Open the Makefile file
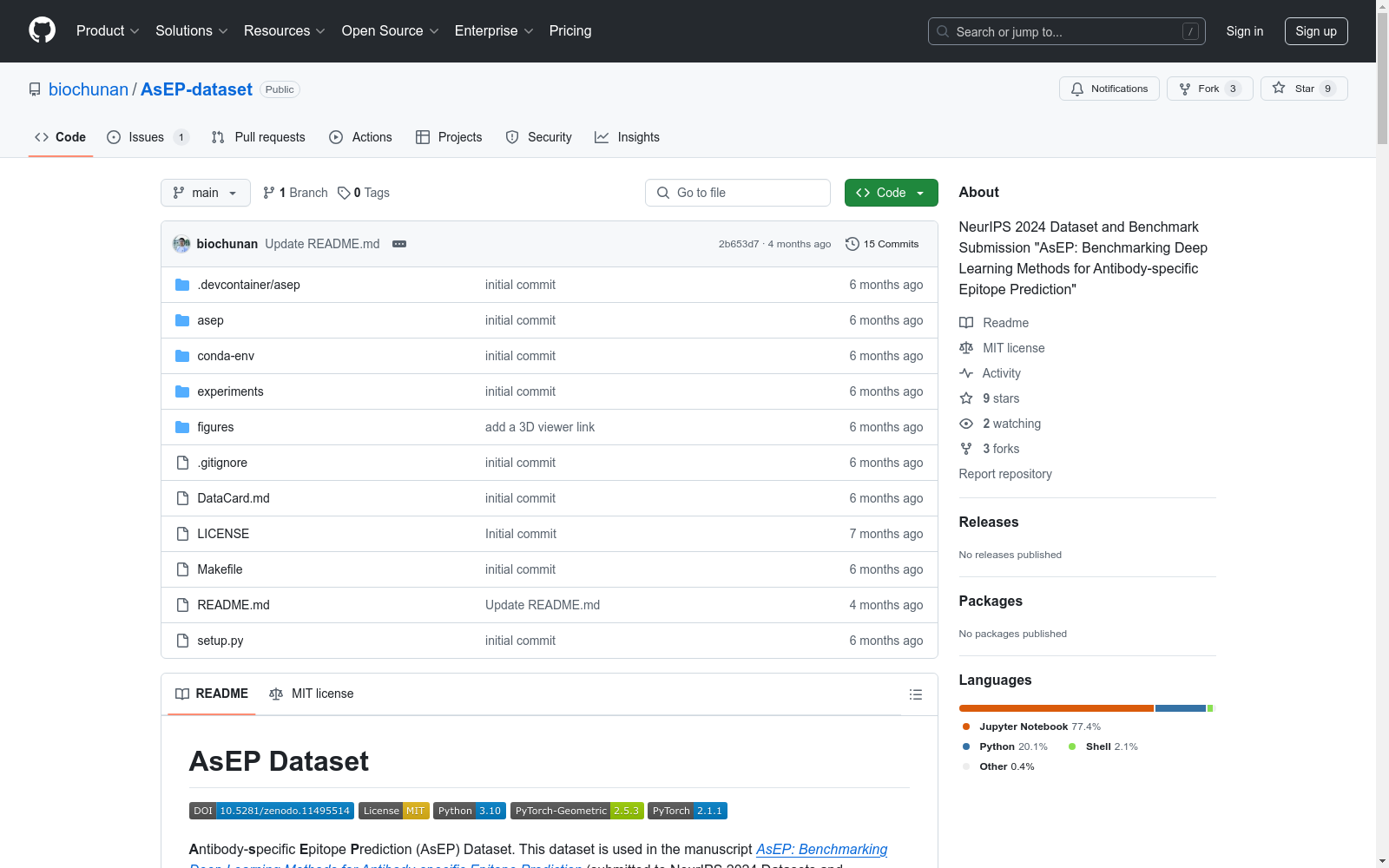This screenshot has height=868, width=1389. (x=220, y=569)
